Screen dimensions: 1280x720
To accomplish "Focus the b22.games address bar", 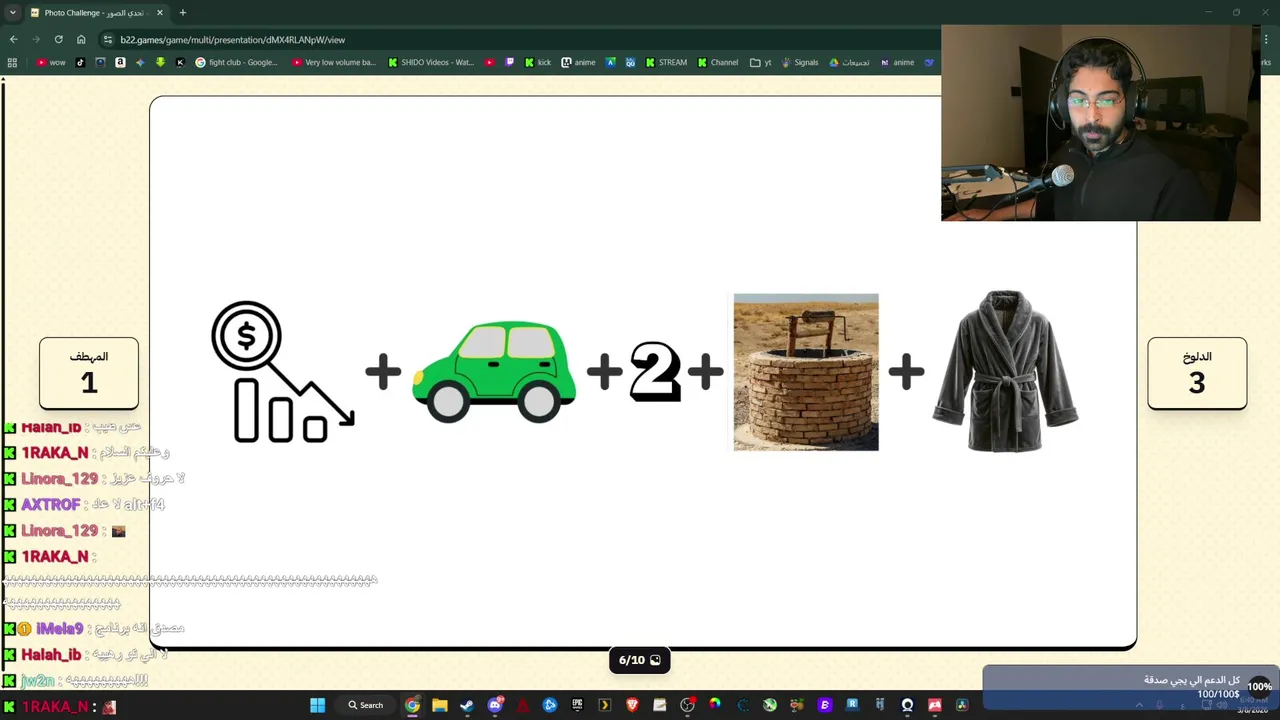I will [x=520, y=39].
